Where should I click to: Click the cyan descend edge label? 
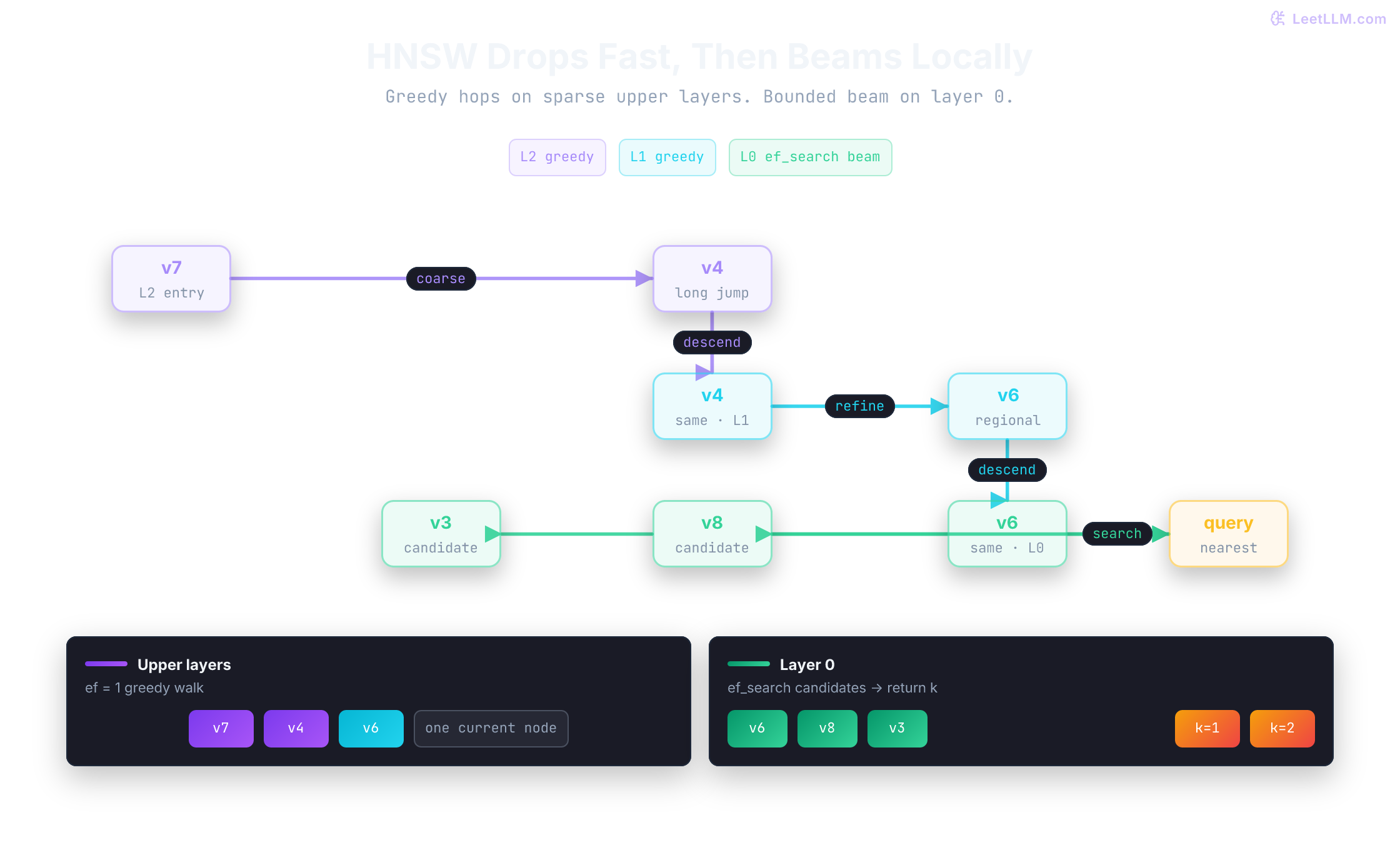1007,470
